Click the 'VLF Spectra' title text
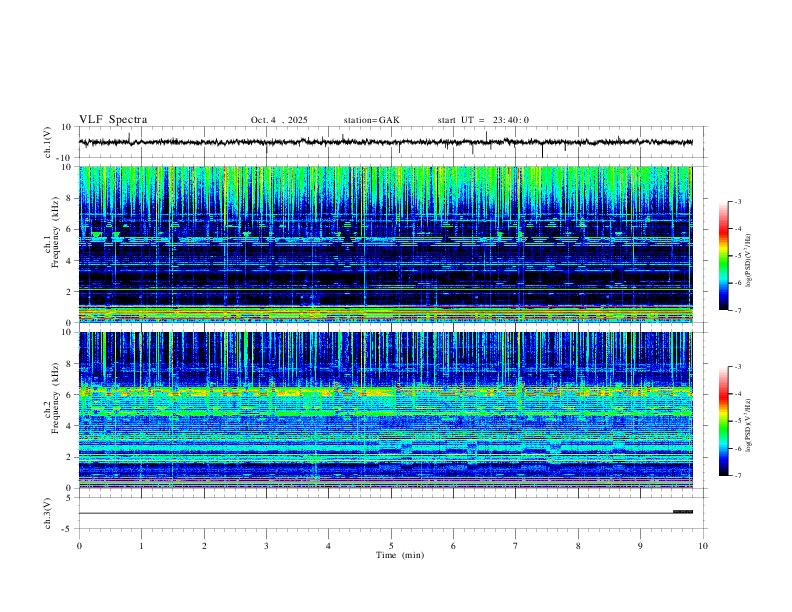 pyautogui.click(x=113, y=120)
